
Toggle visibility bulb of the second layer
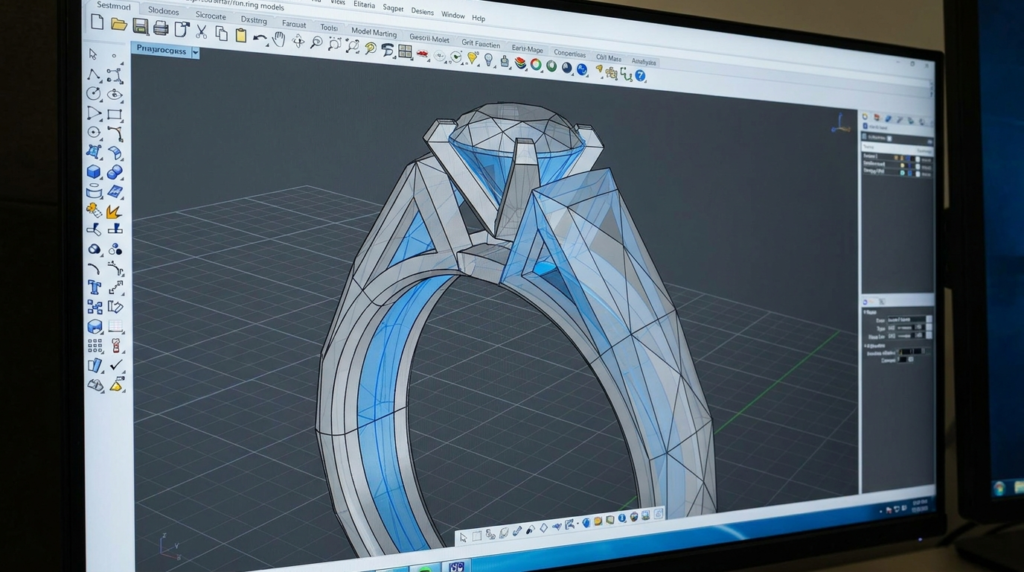coord(903,165)
